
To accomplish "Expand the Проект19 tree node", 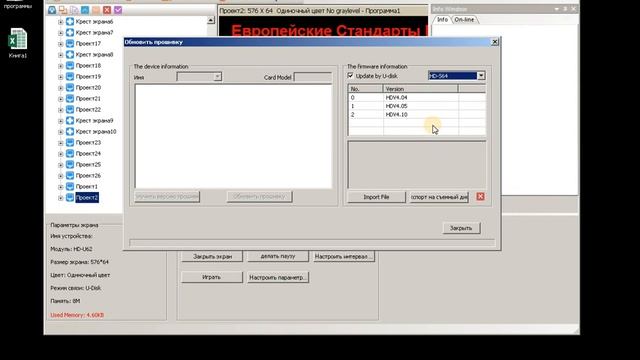I will pyautogui.click(x=61, y=77).
